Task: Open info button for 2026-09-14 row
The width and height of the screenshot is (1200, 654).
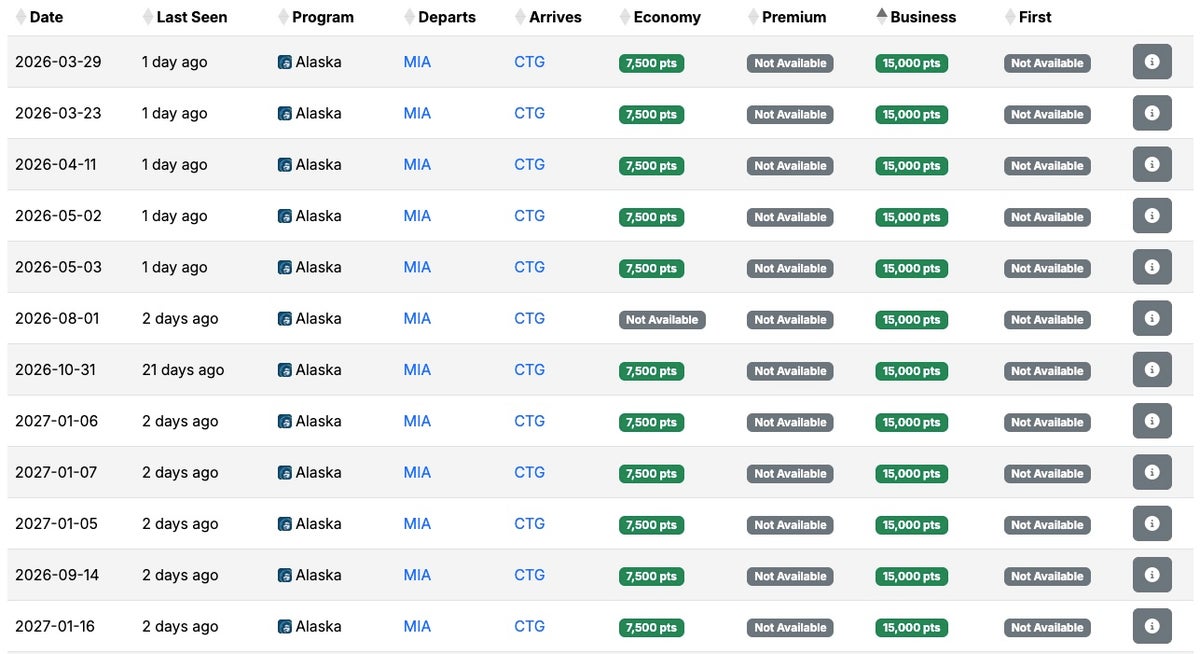Action: [x=1151, y=575]
